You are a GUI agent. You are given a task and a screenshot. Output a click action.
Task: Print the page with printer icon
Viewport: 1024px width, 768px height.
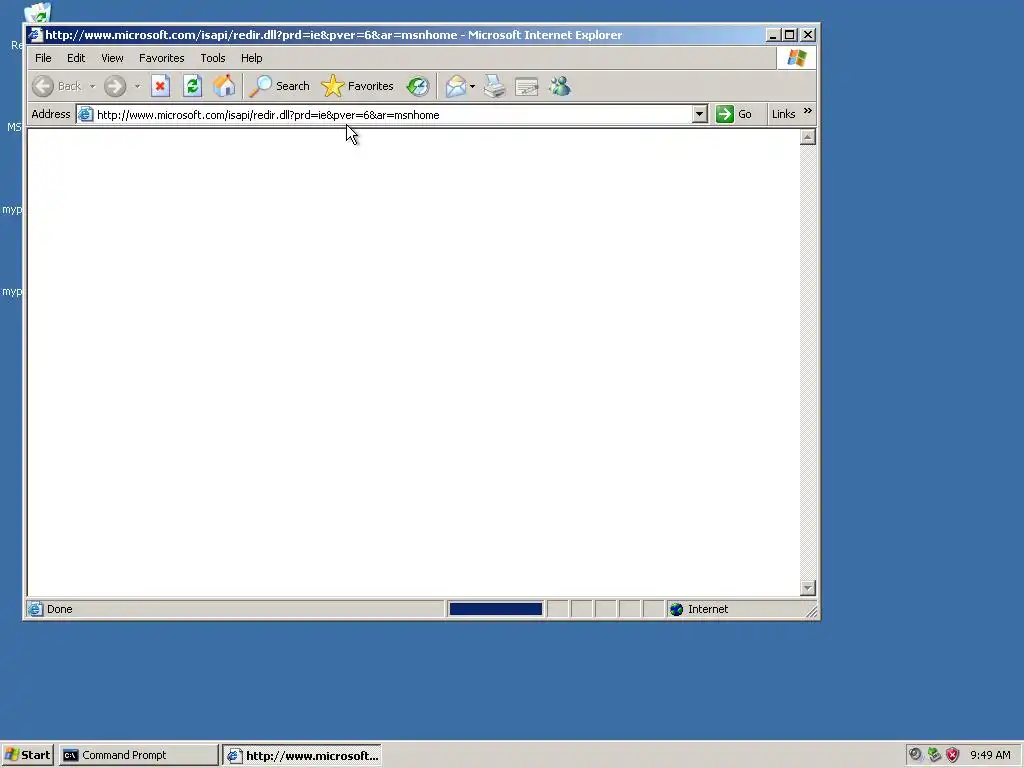[x=494, y=86]
